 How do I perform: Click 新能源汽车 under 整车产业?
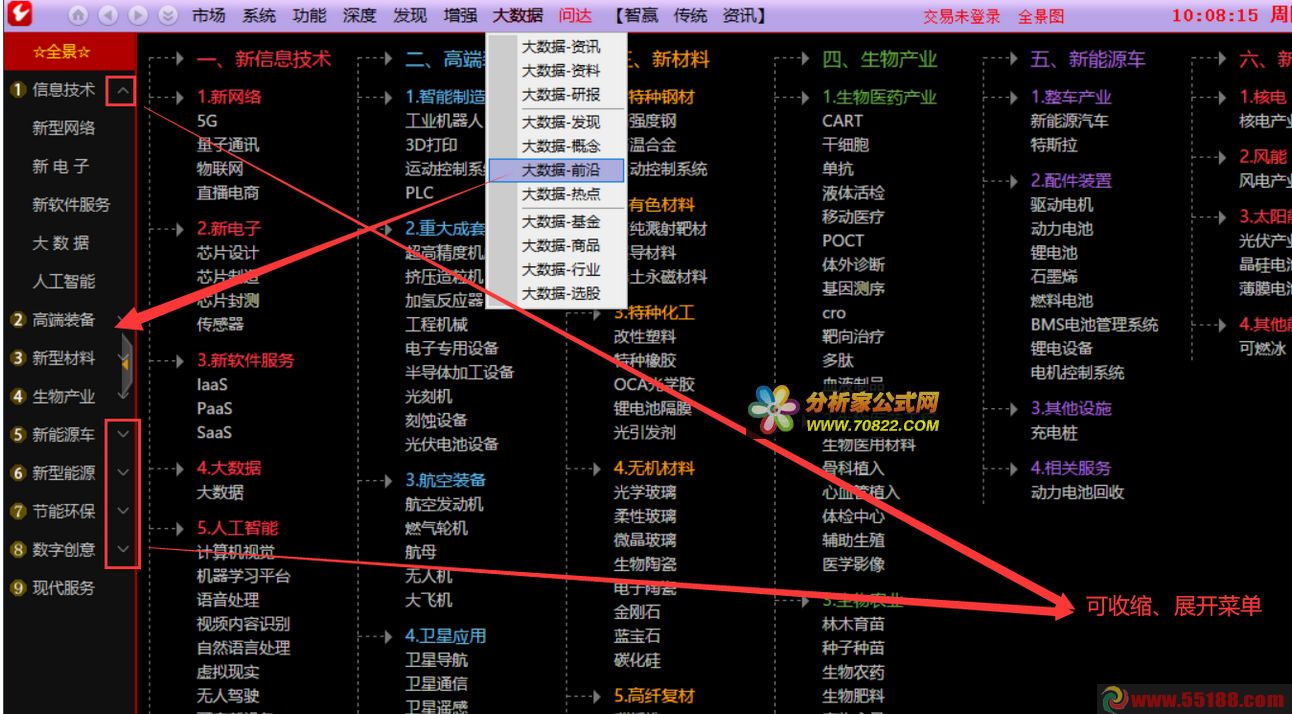coord(1070,121)
